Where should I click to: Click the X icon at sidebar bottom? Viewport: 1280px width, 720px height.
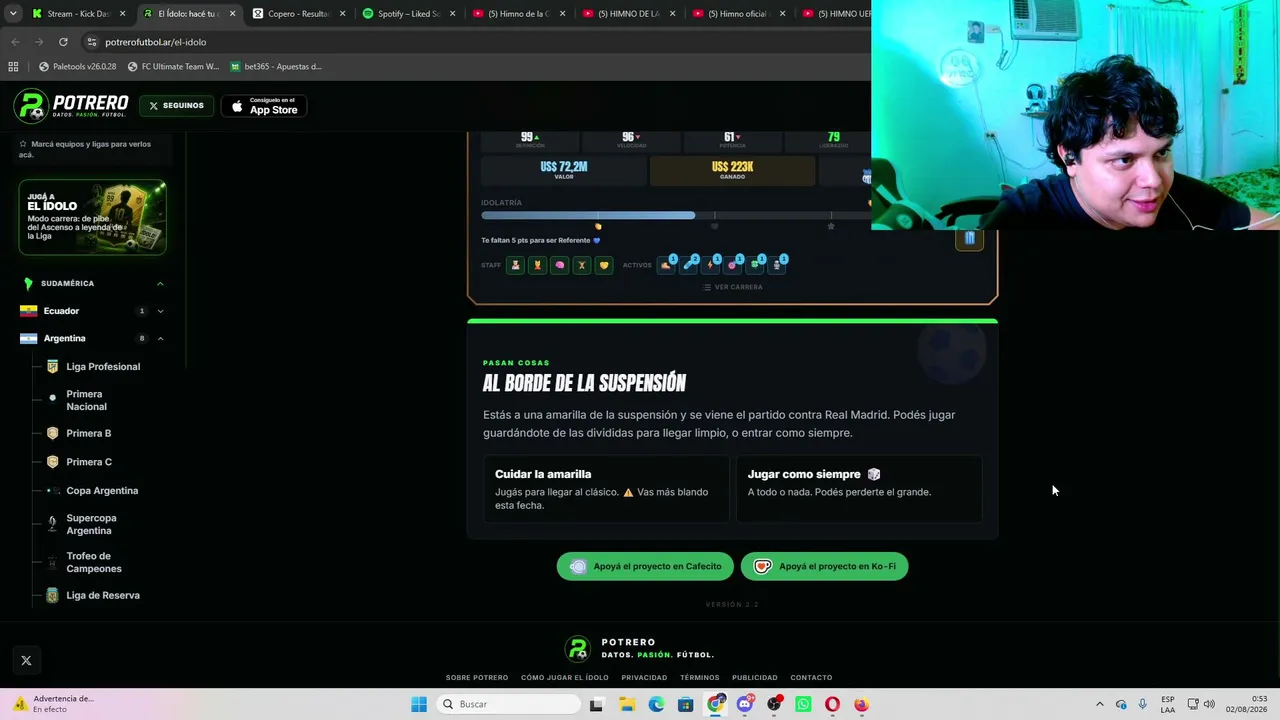pos(26,660)
